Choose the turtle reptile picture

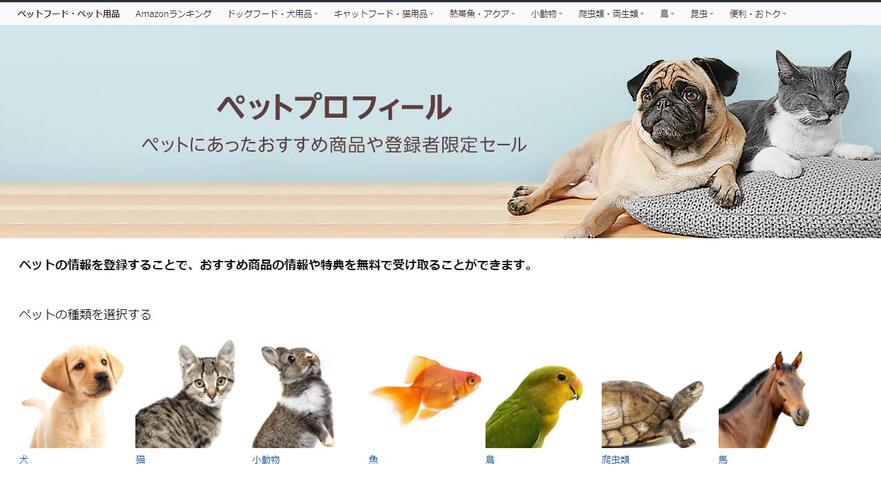pos(652,413)
